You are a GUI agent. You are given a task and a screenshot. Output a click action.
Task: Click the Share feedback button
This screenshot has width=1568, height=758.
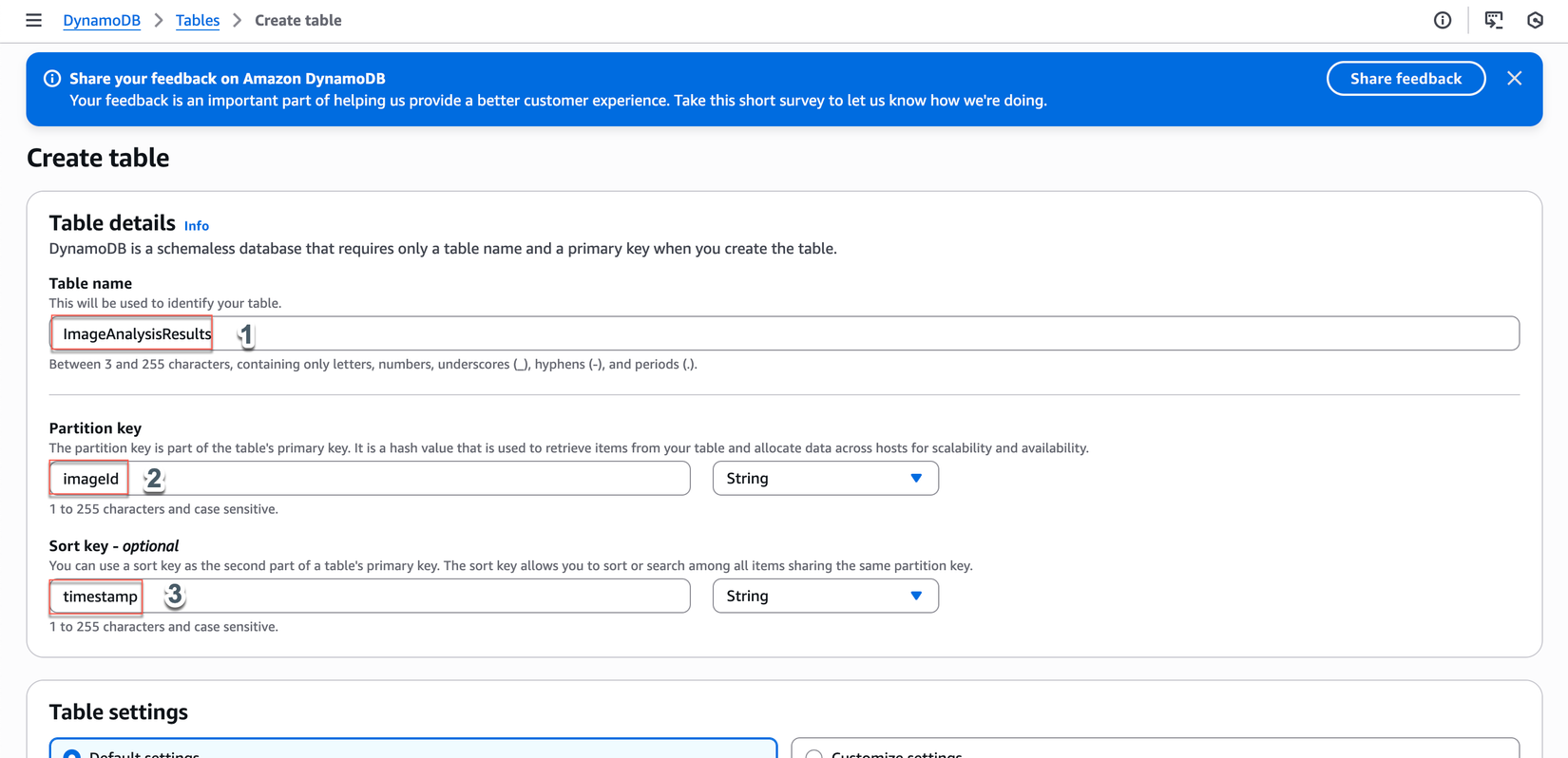point(1405,79)
